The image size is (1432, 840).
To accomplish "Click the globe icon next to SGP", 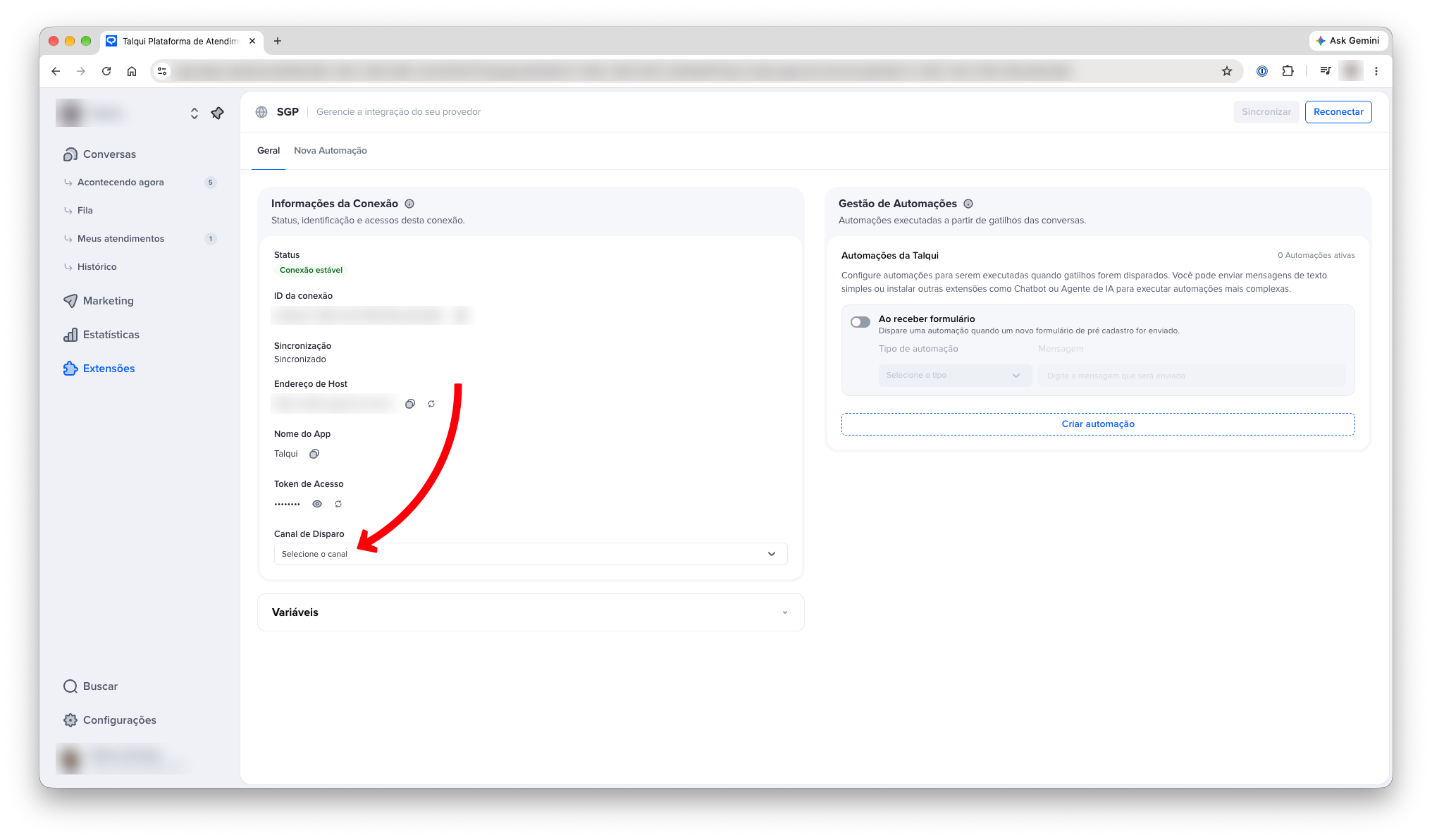I will point(261,112).
